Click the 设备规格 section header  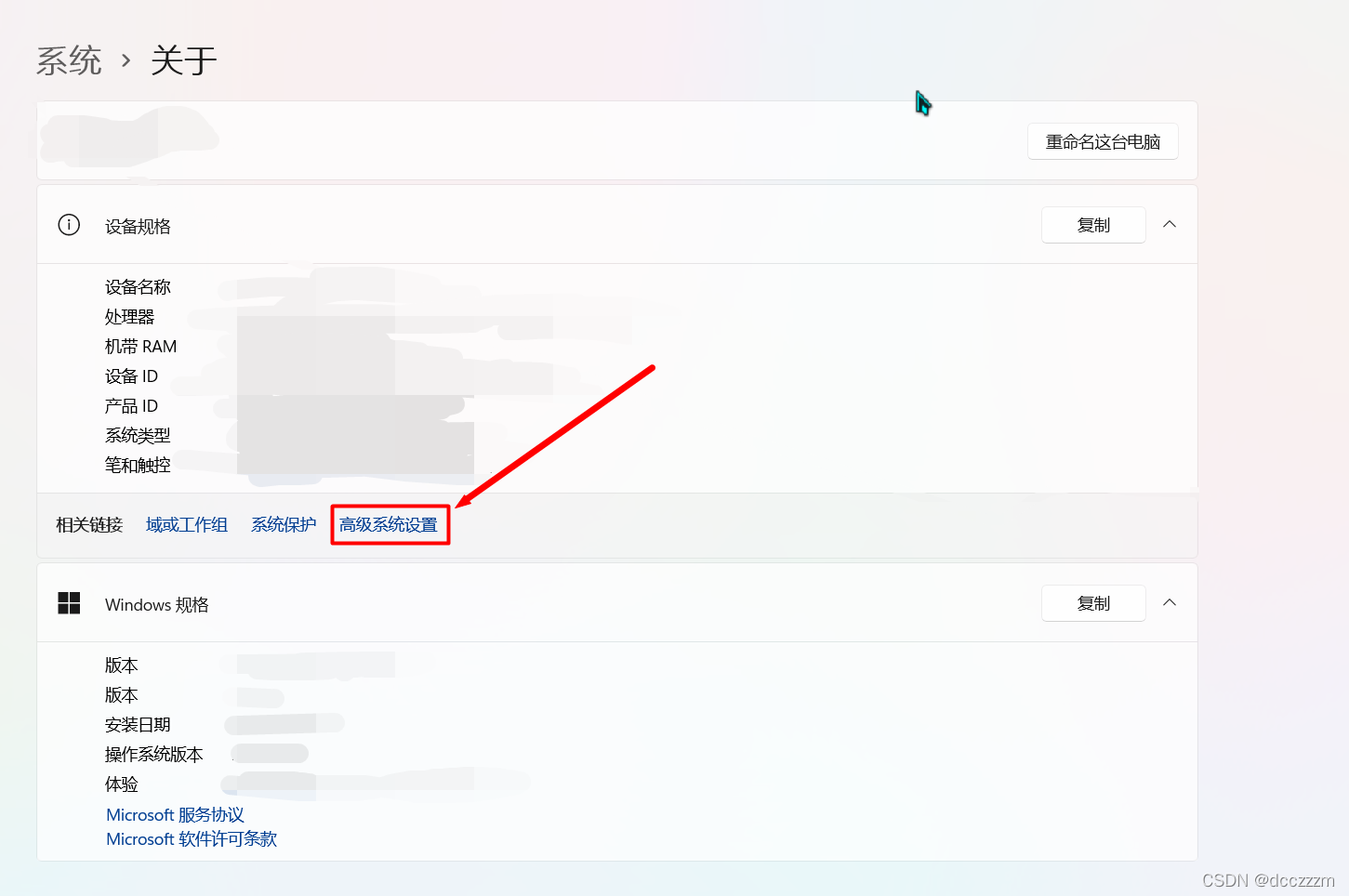[x=617, y=225]
